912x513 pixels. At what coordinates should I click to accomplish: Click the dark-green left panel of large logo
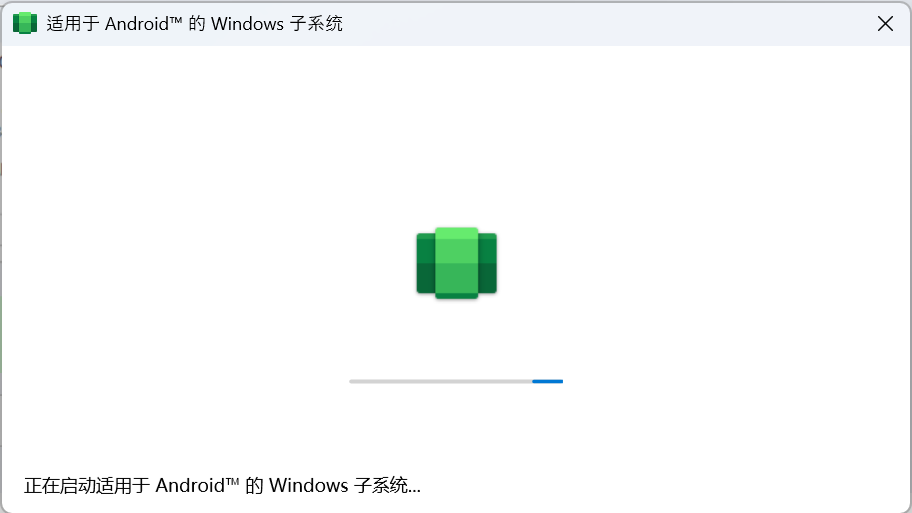pos(426,263)
